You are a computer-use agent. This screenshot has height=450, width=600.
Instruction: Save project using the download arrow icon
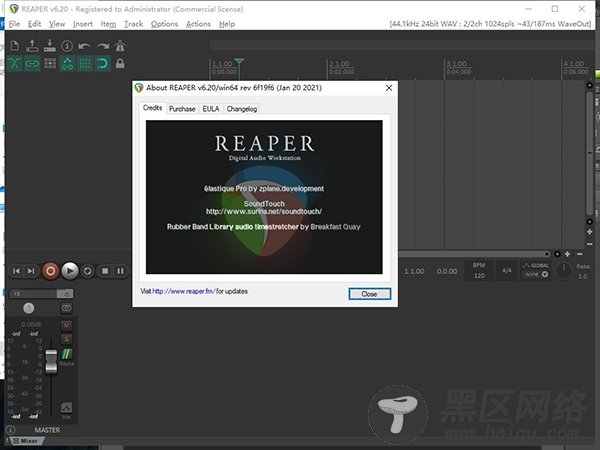tap(49, 46)
